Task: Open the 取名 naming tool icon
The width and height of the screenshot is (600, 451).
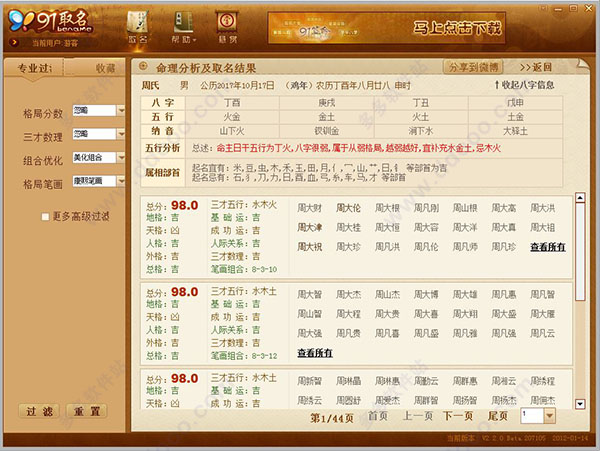Action: coord(138,27)
